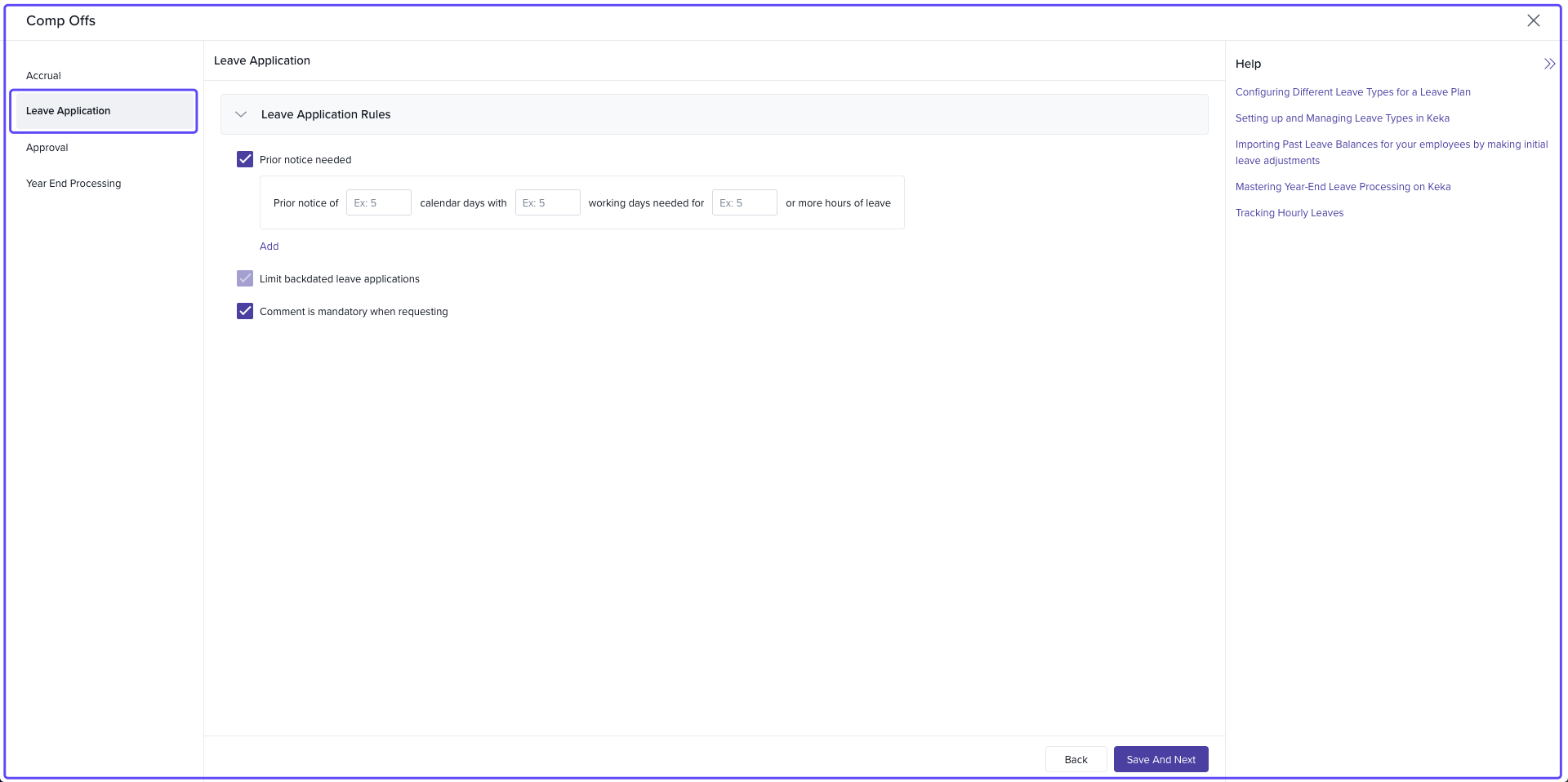Screen dimensions: 1568x782
Task: Click the hours of leave input field
Action: pyautogui.click(x=744, y=202)
